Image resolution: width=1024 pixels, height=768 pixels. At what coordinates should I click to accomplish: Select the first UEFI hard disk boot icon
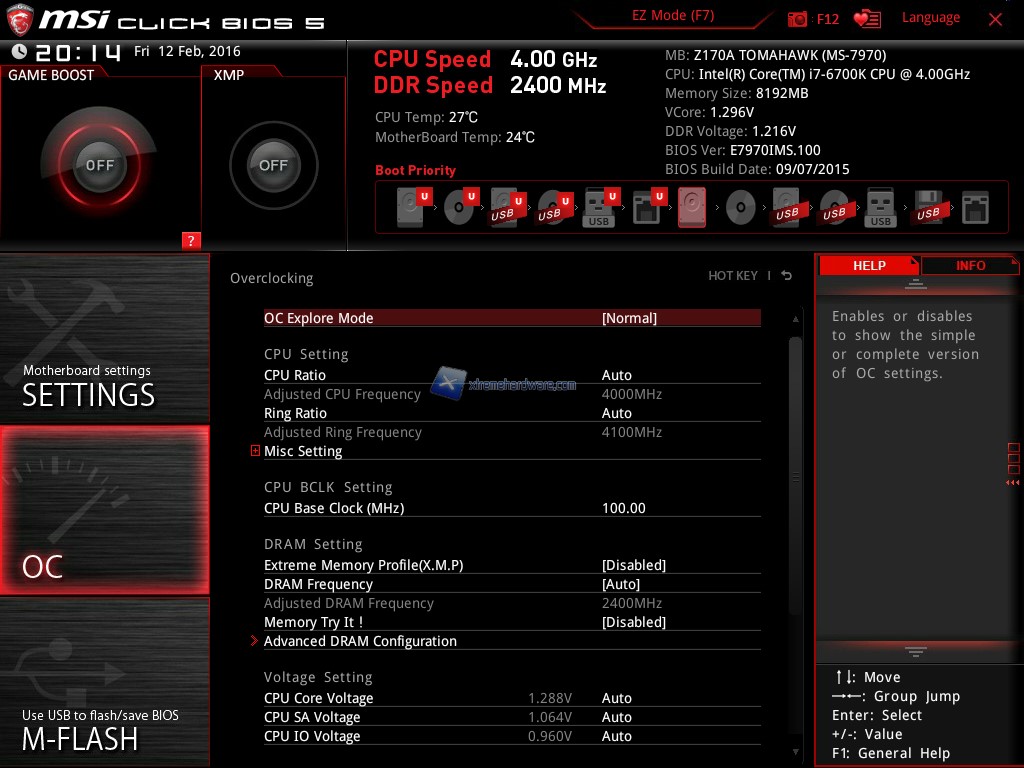click(x=411, y=208)
